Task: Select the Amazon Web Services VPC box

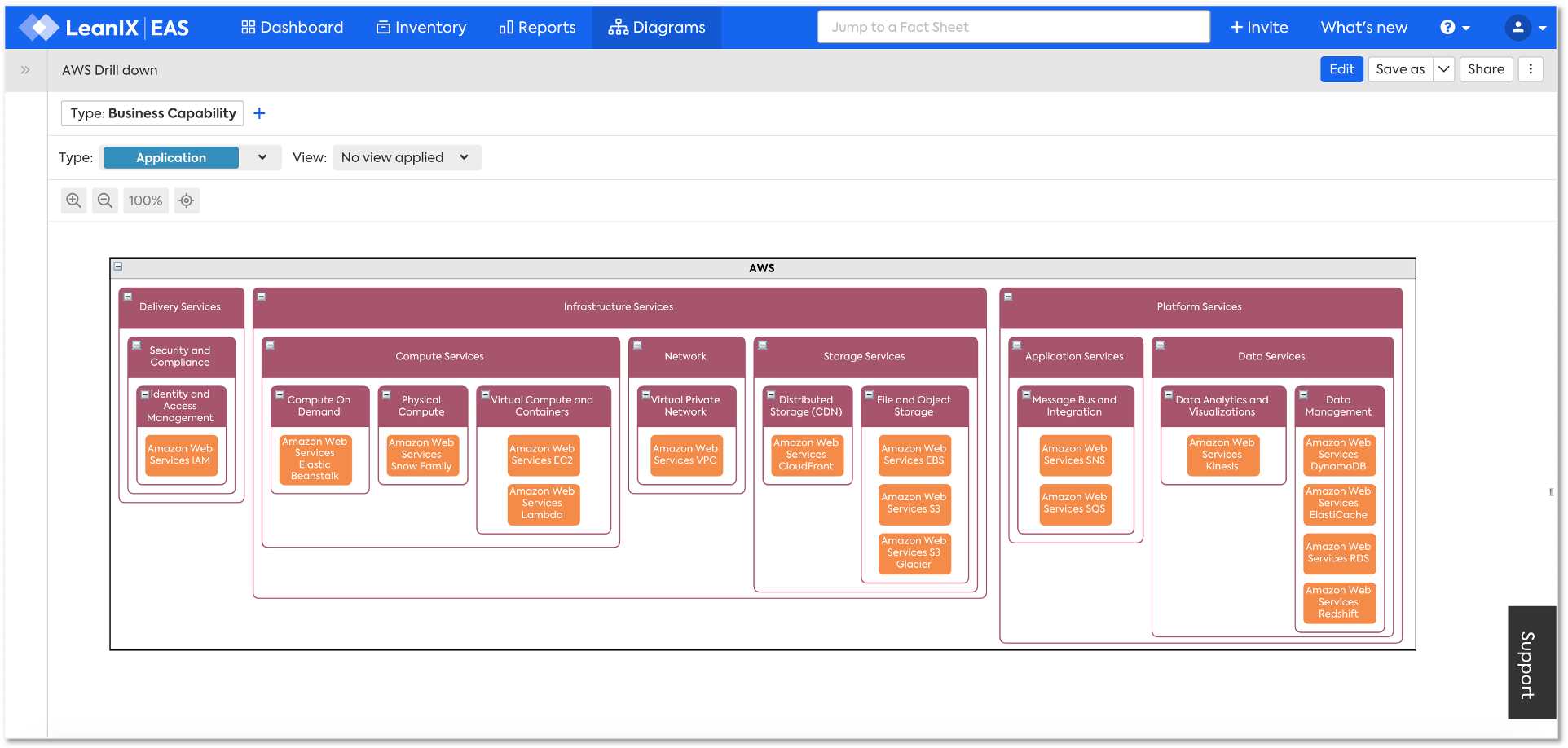Action: (686, 455)
